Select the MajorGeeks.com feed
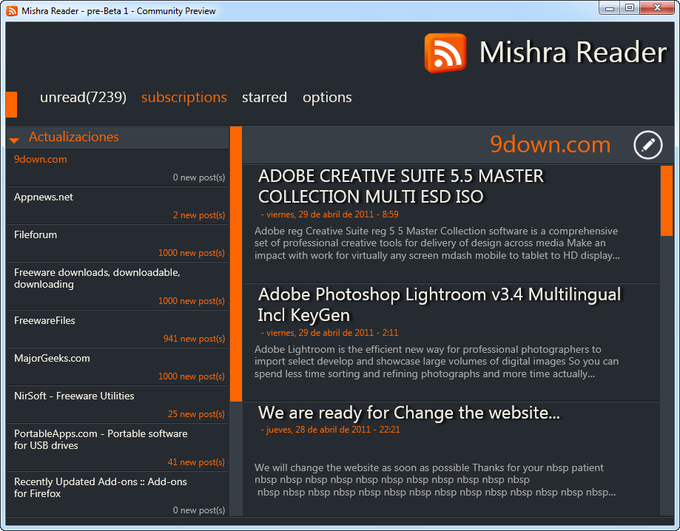This screenshot has width=680, height=531. pyautogui.click(x=118, y=367)
